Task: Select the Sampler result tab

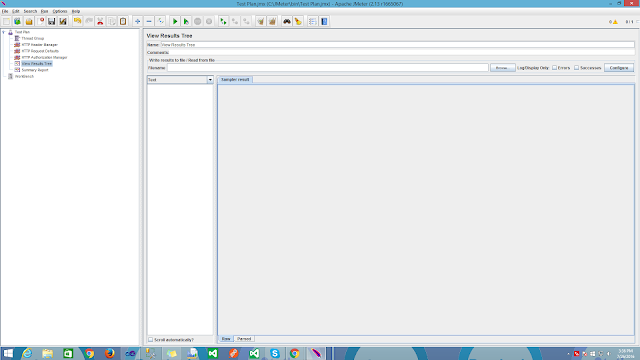Action: [x=235, y=80]
